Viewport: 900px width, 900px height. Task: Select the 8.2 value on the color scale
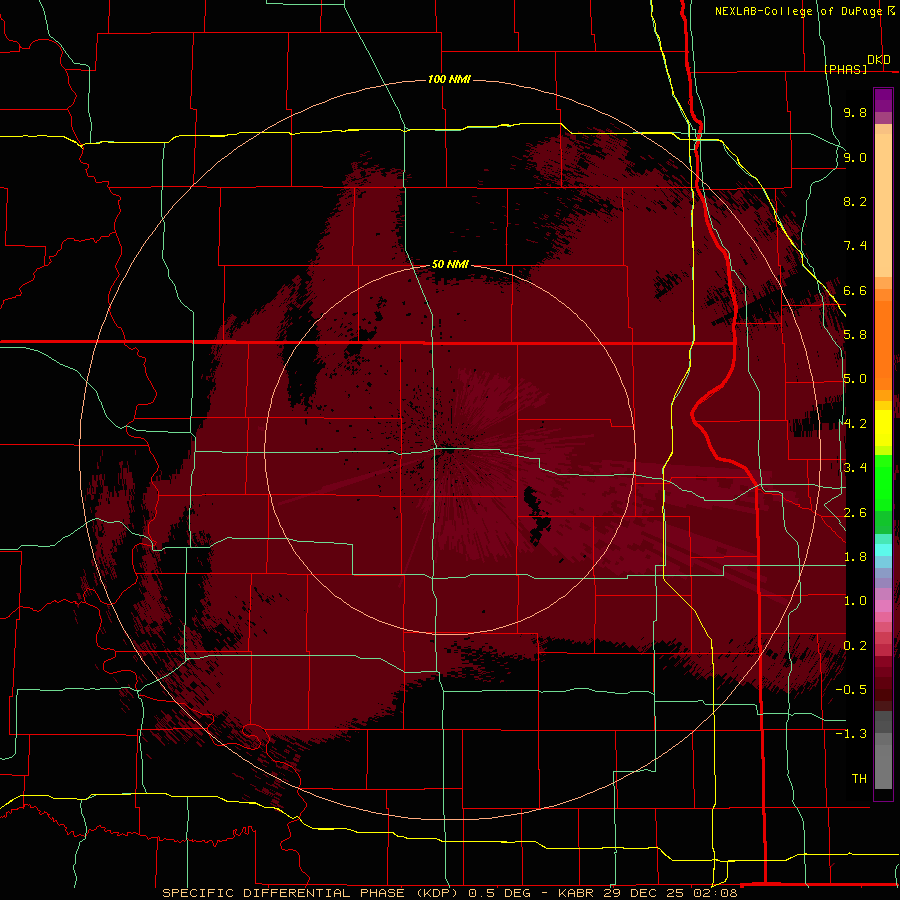coord(855,201)
